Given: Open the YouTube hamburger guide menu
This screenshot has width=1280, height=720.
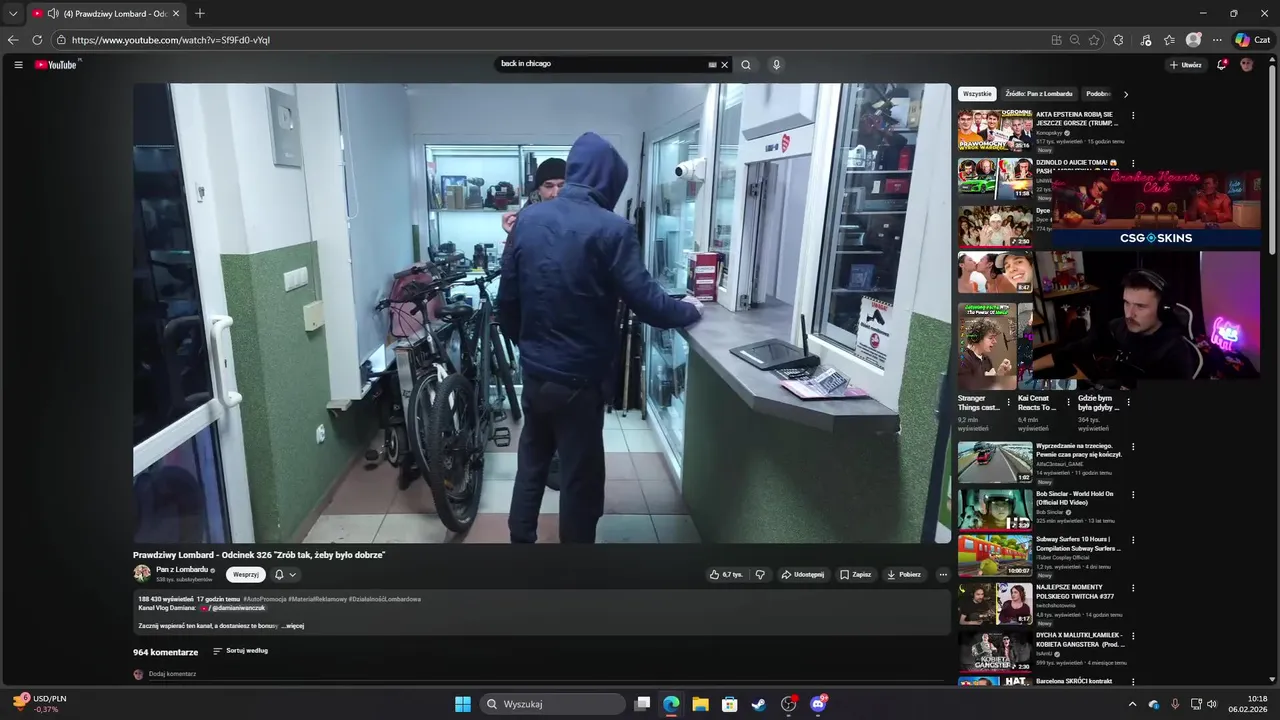Looking at the screenshot, I should [x=18, y=65].
